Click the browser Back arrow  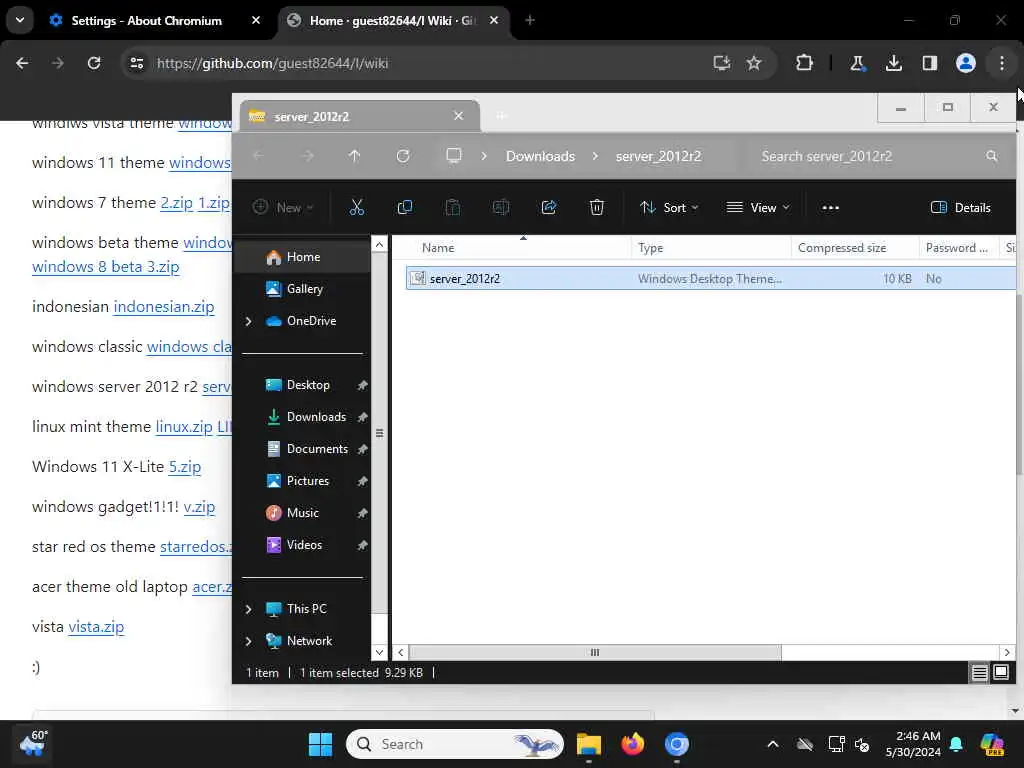point(22,63)
